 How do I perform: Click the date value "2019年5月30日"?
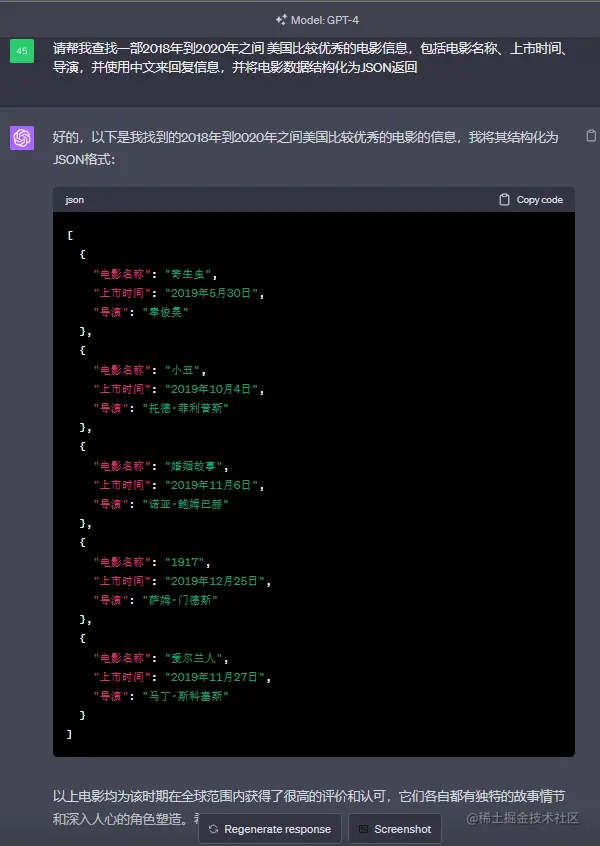pos(211,293)
